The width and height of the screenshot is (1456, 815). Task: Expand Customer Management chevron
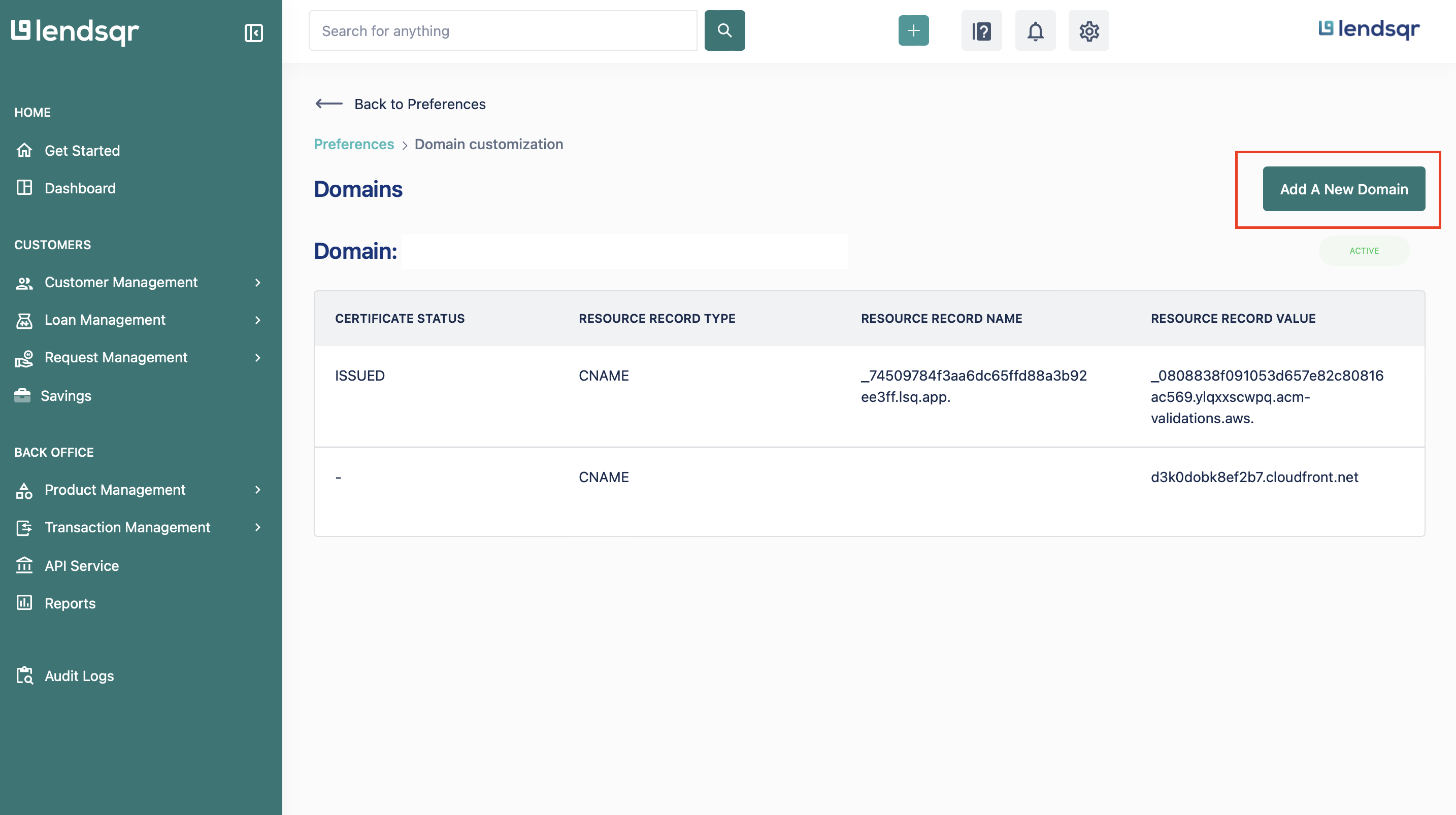point(258,282)
